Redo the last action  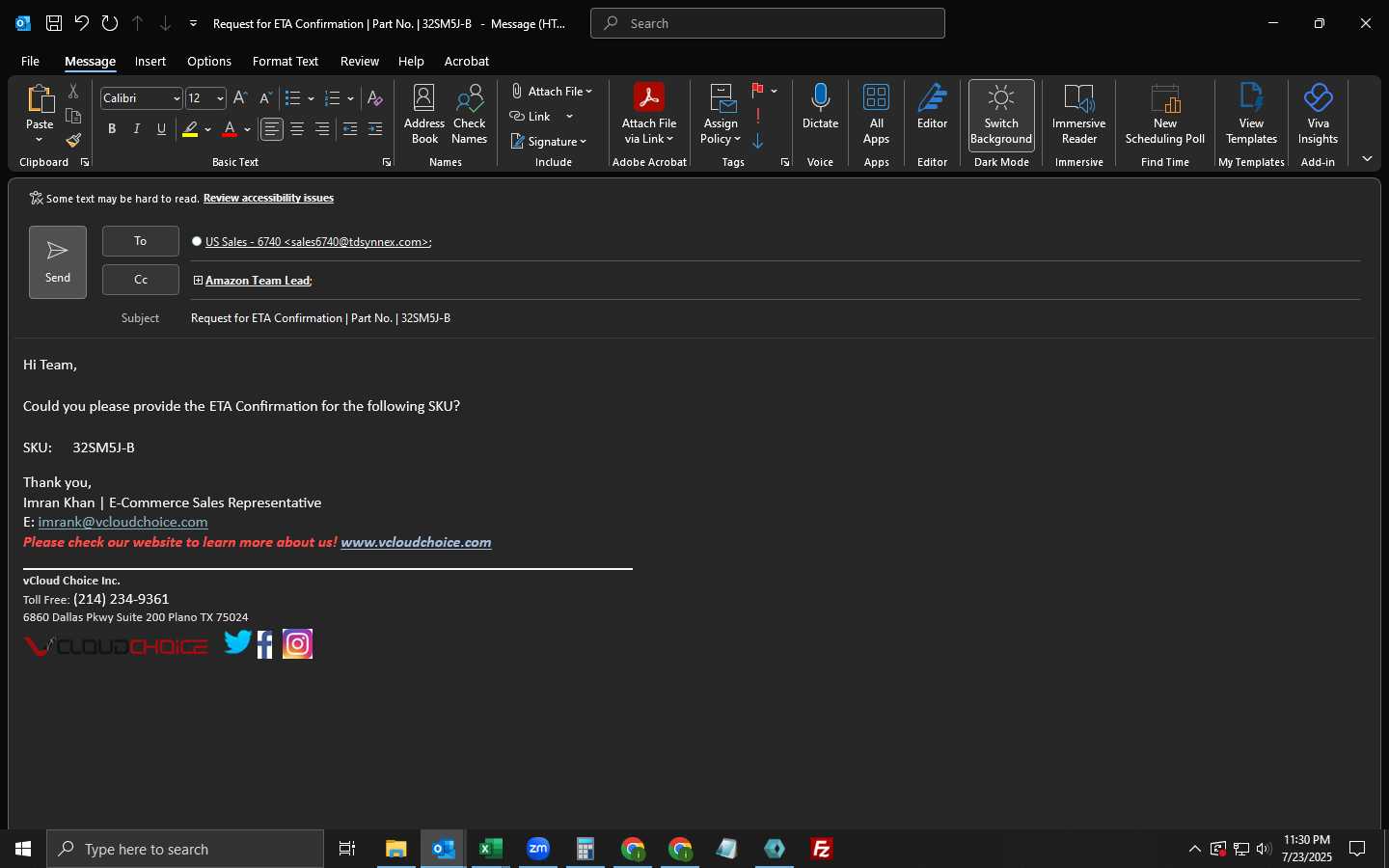[110, 23]
